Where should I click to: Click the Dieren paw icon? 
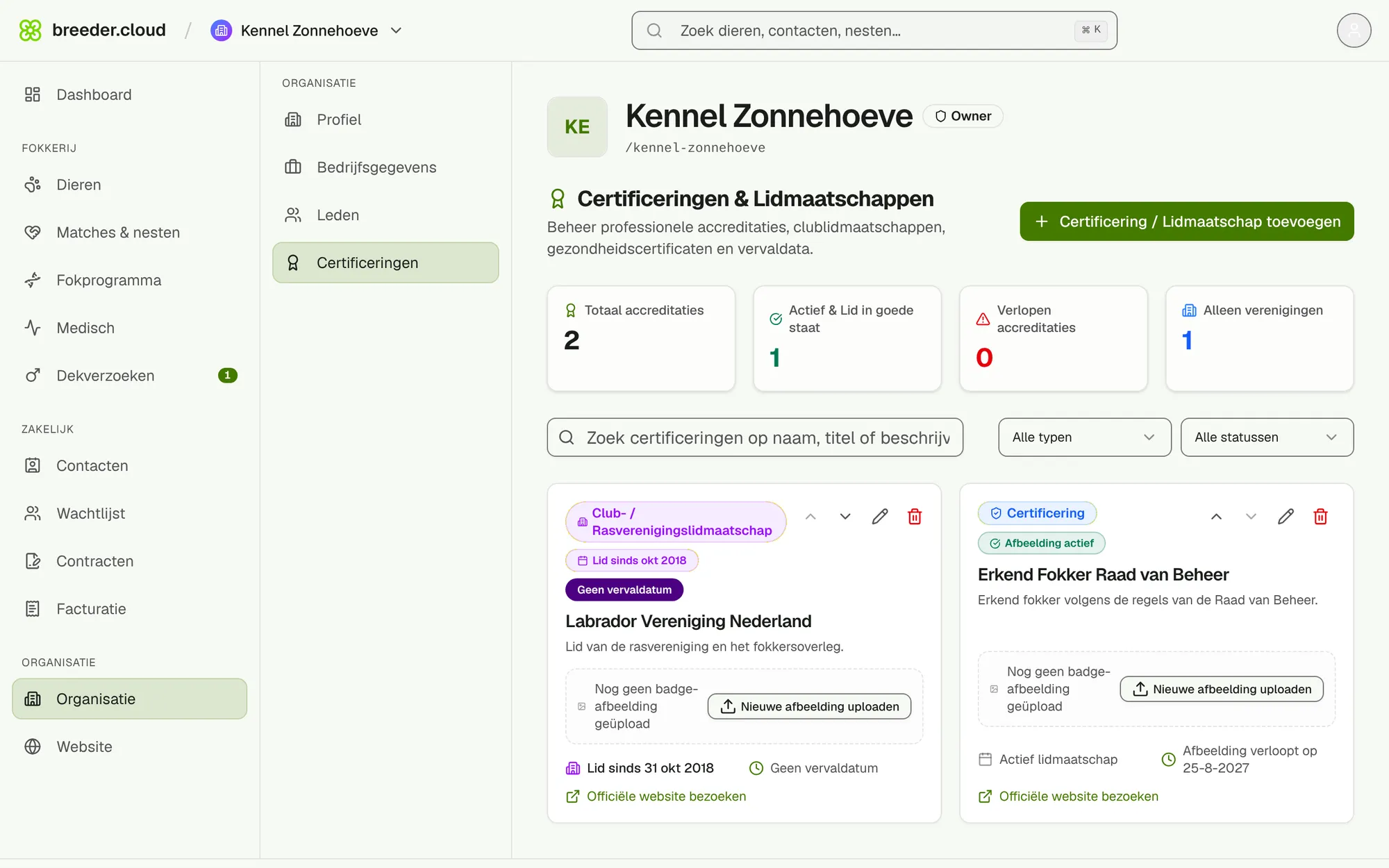pos(33,185)
